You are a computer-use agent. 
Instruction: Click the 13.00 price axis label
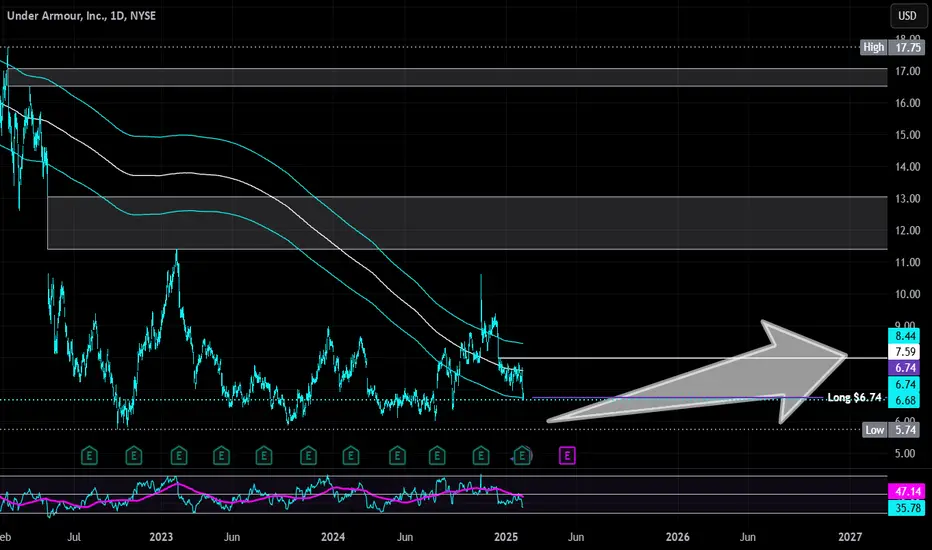[x=908, y=199]
